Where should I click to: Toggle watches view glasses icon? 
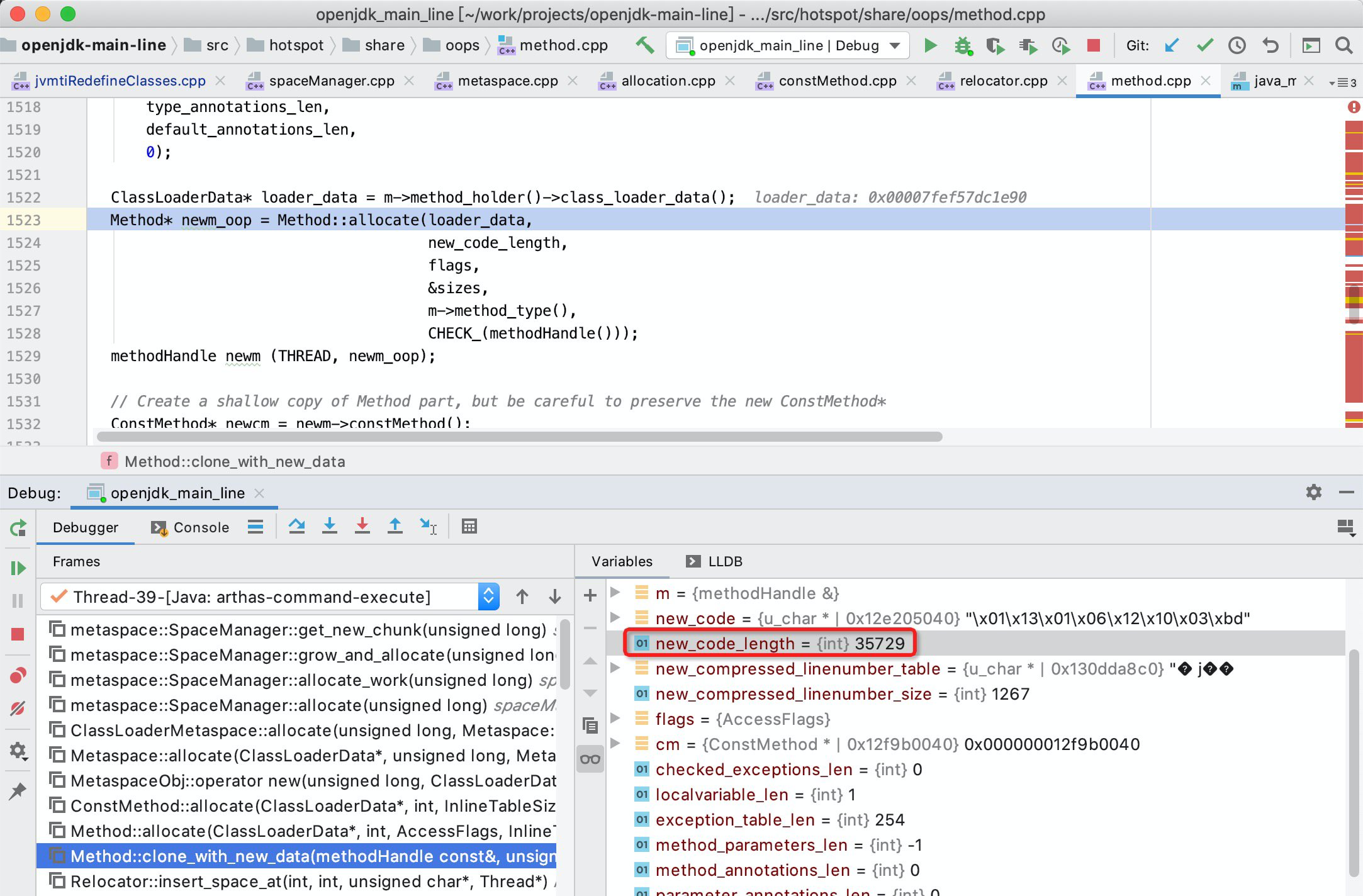click(590, 759)
